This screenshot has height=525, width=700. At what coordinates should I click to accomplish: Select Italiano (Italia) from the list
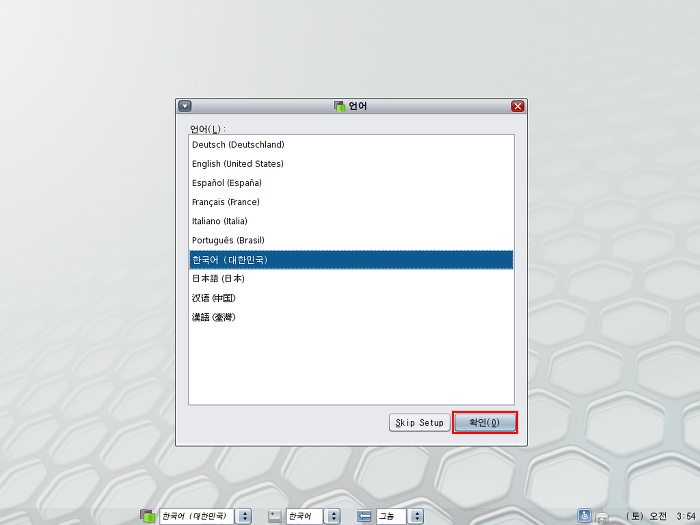[351, 221]
